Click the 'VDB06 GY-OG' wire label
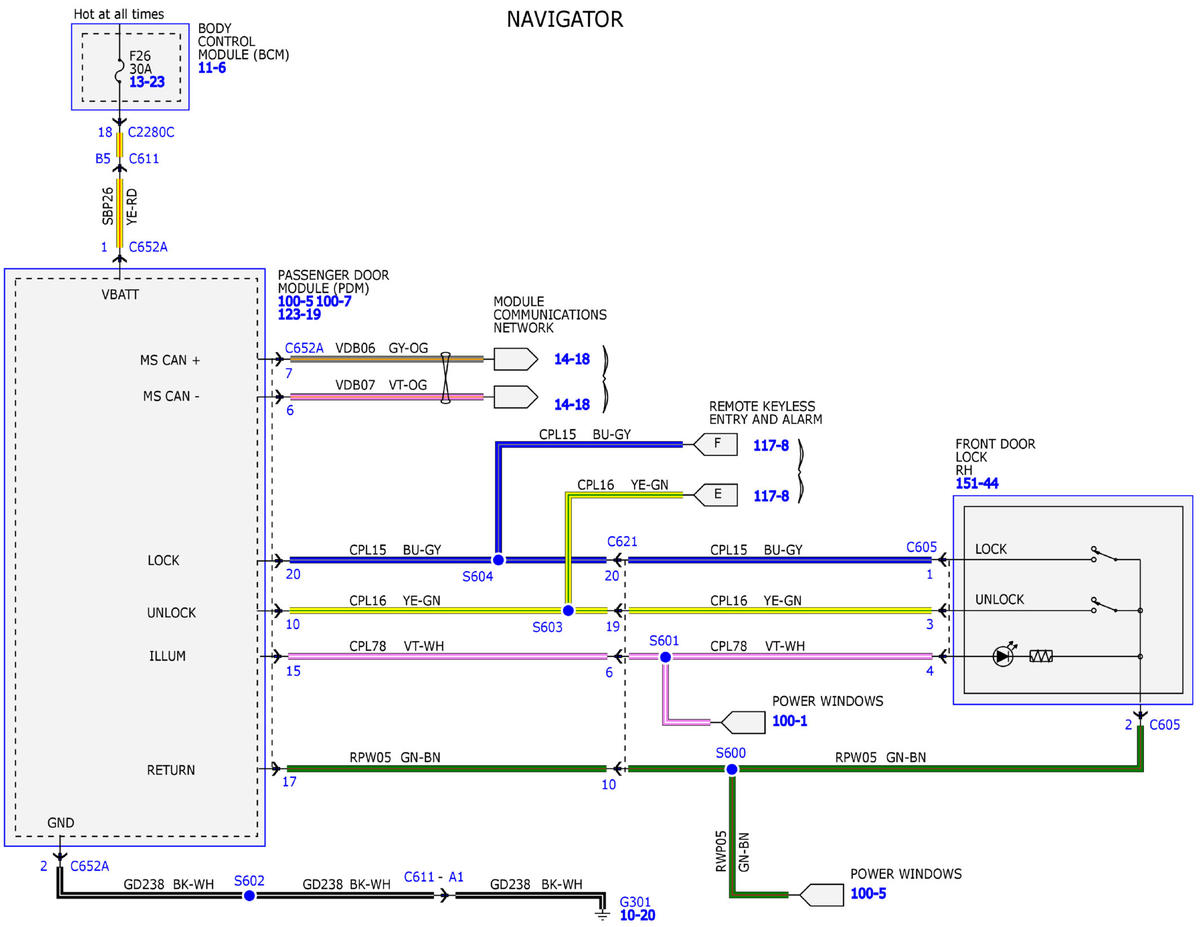Viewport: 1200px width, 927px height. 381,348
